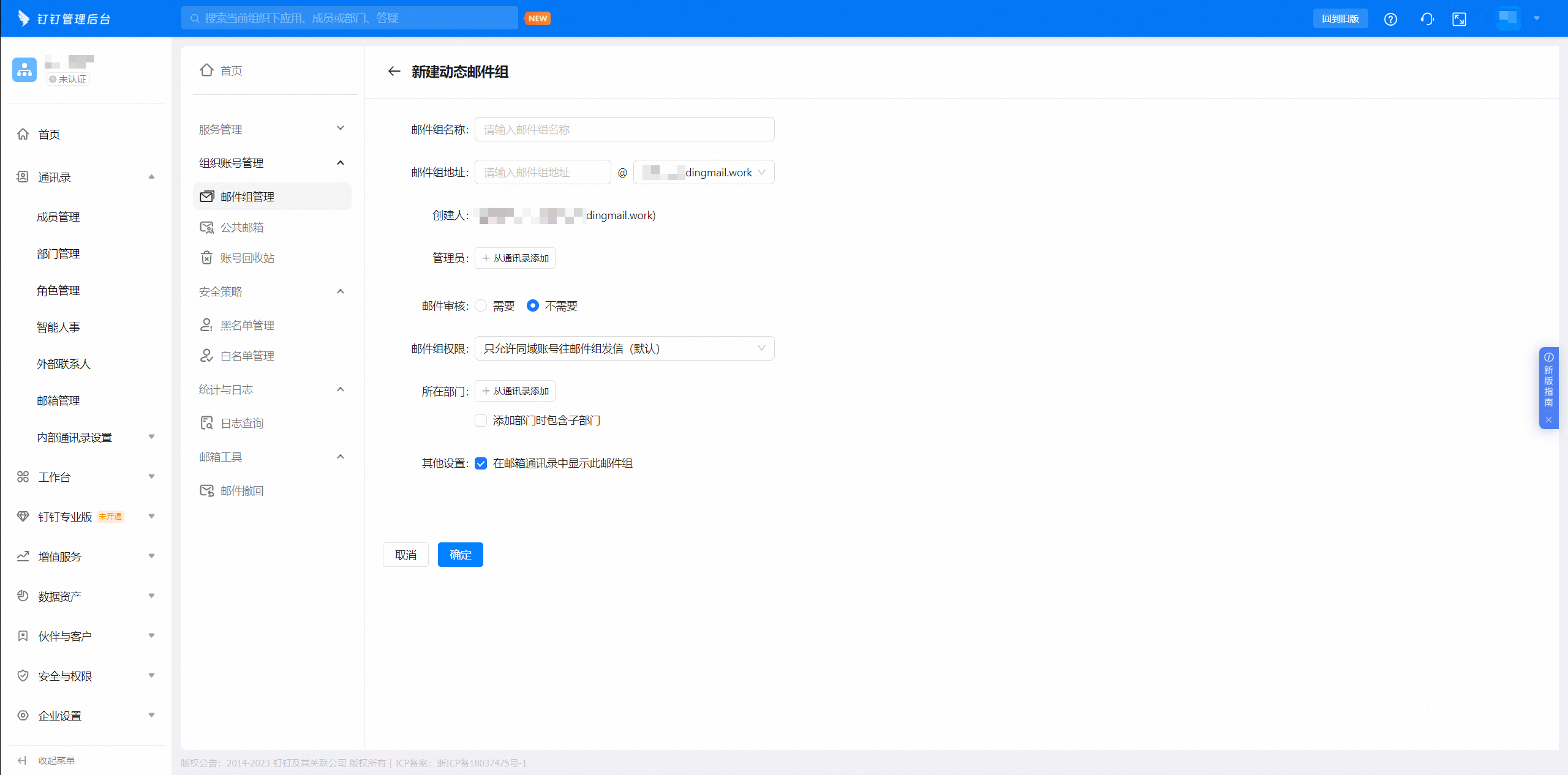Click the envelope icon for 邮件组管理
This screenshot has width=1568, height=775.
(x=207, y=197)
